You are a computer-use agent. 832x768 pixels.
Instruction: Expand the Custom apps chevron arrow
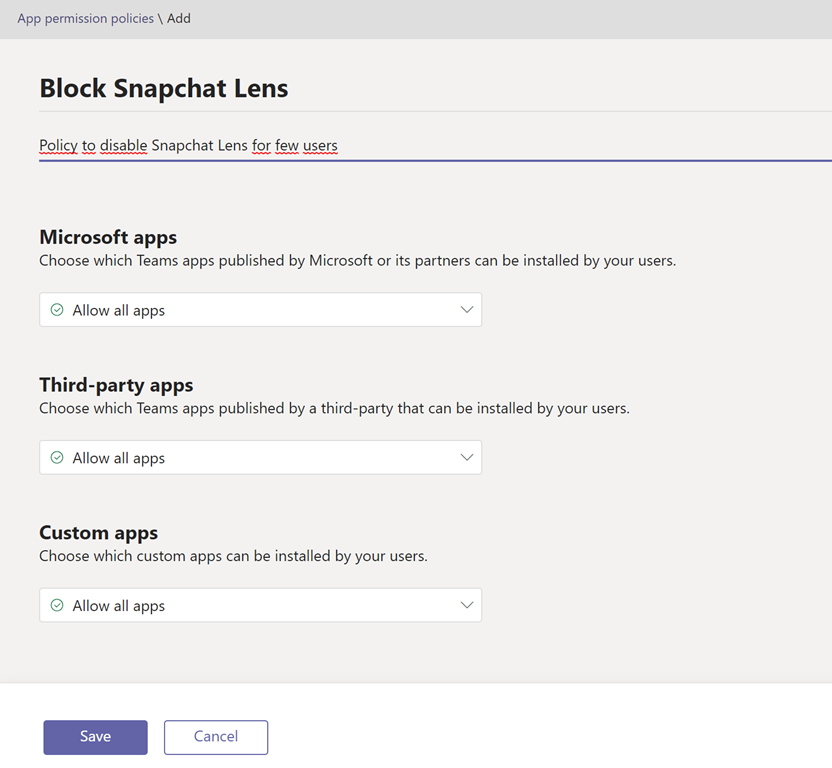pyautogui.click(x=466, y=606)
